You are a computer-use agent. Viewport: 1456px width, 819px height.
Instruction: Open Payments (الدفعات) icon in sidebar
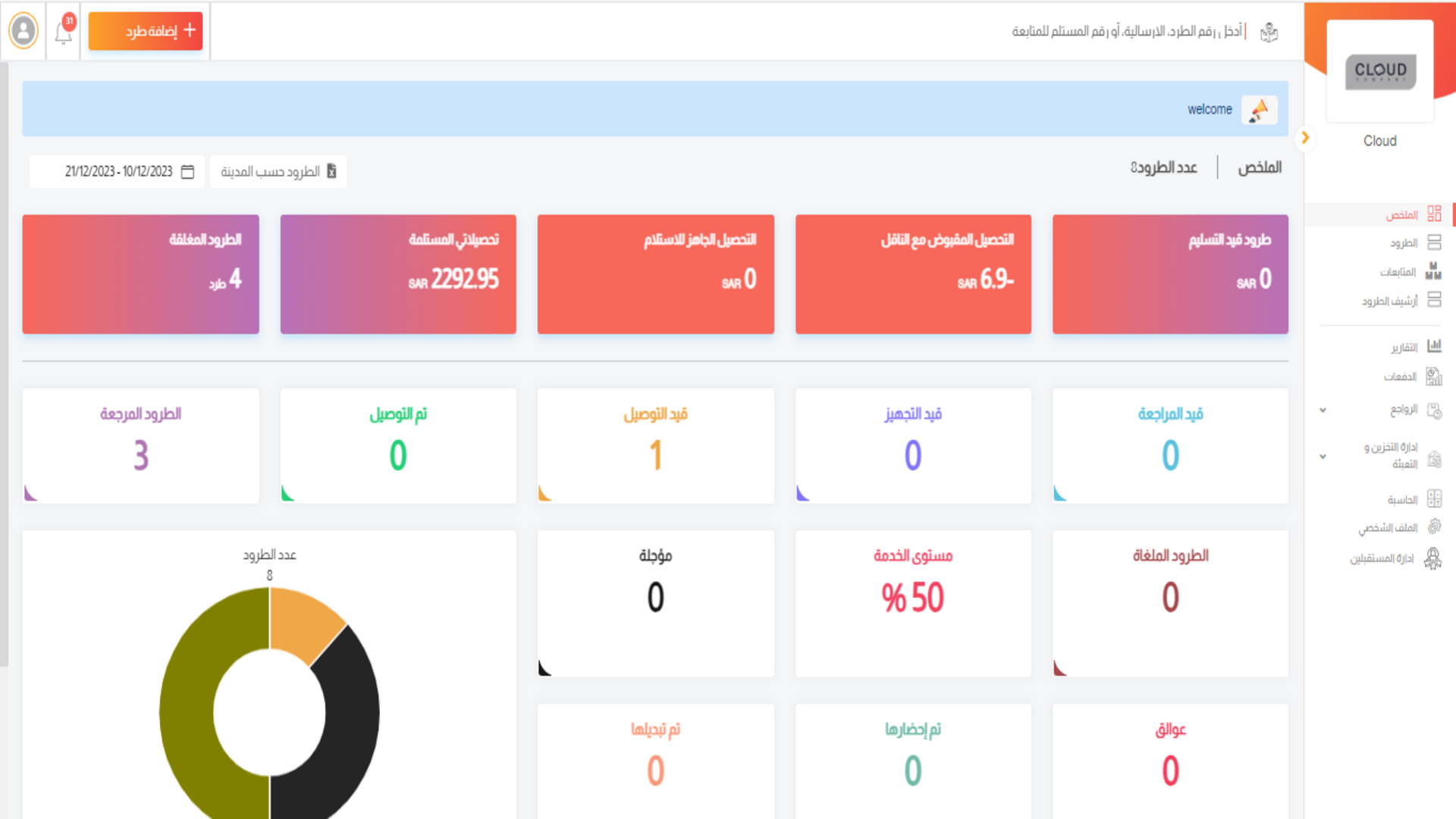point(1433,376)
